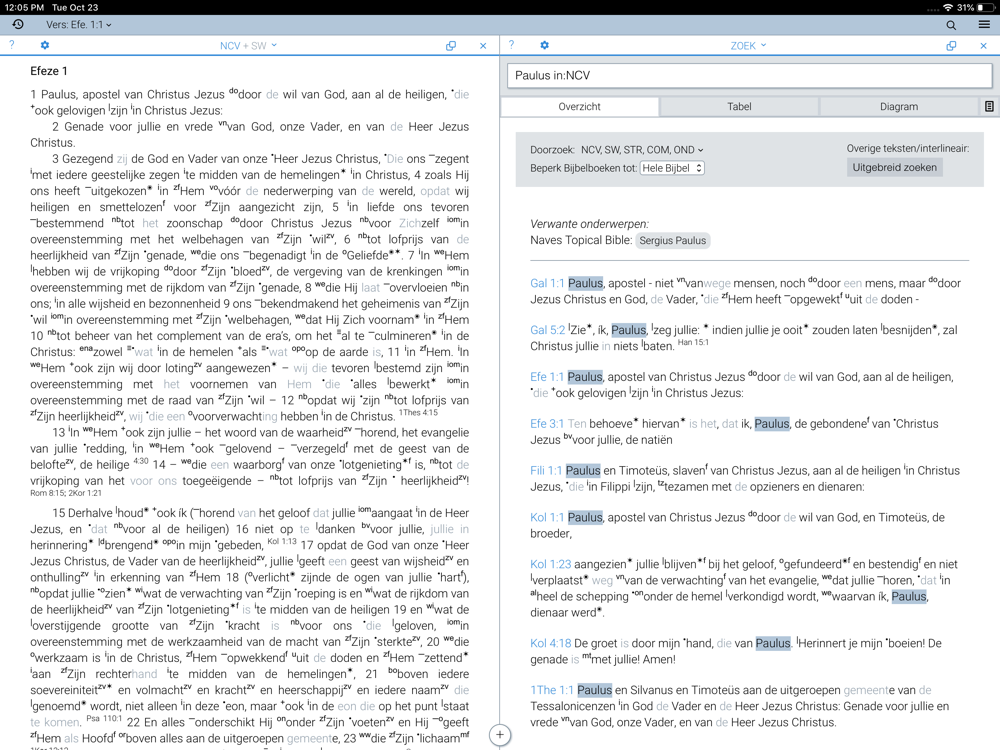The width and height of the screenshot is (1000, 750).
Task: Click the Rom 8:15; 2Kor 1:21 cross-reference
Action: (66, 493)
